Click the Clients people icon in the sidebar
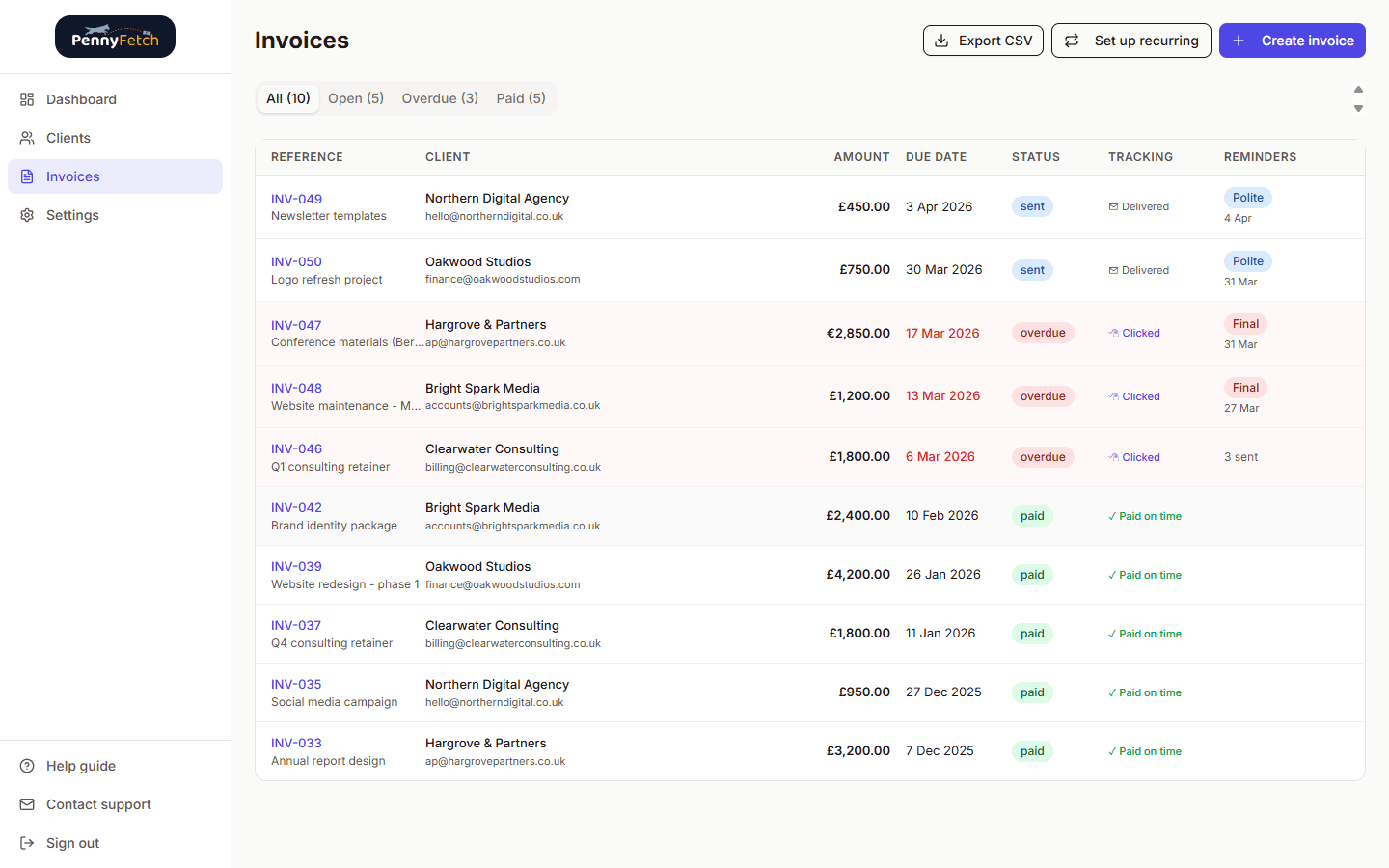Image resolution: width=1389 pixels, height=868 pixels. pyautogui.click(x=27, y=138)
